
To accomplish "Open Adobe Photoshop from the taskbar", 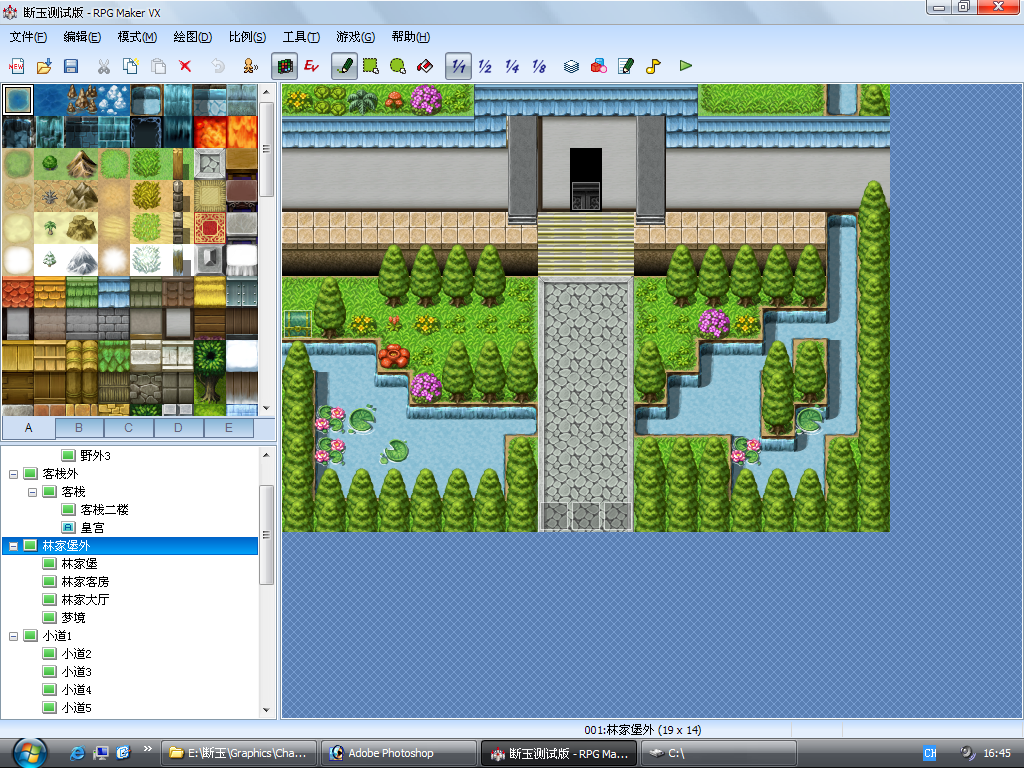I will point(398,753).
